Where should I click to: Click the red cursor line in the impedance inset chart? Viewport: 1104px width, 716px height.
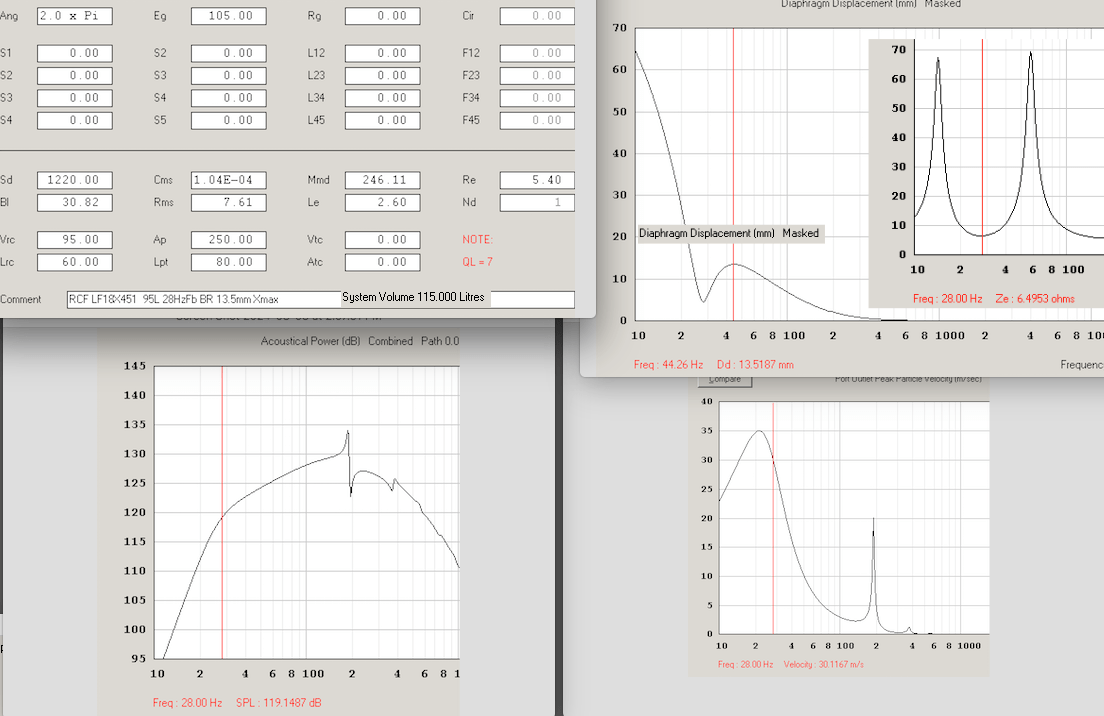point(982,147)
